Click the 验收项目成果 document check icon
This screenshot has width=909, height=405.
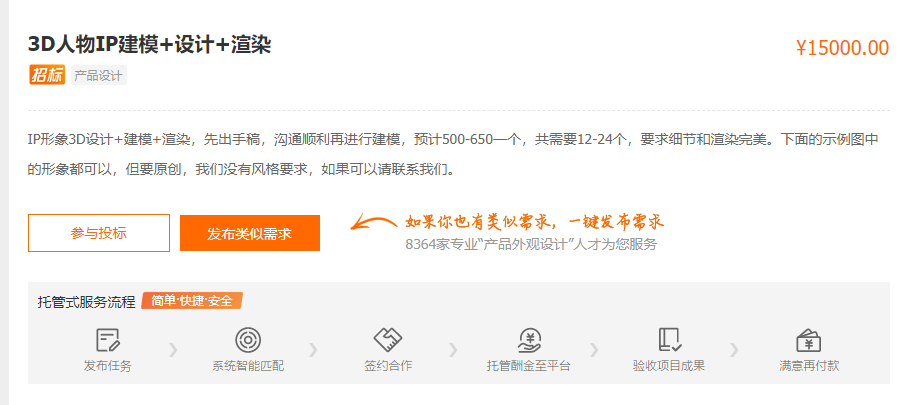pos(669,340)
